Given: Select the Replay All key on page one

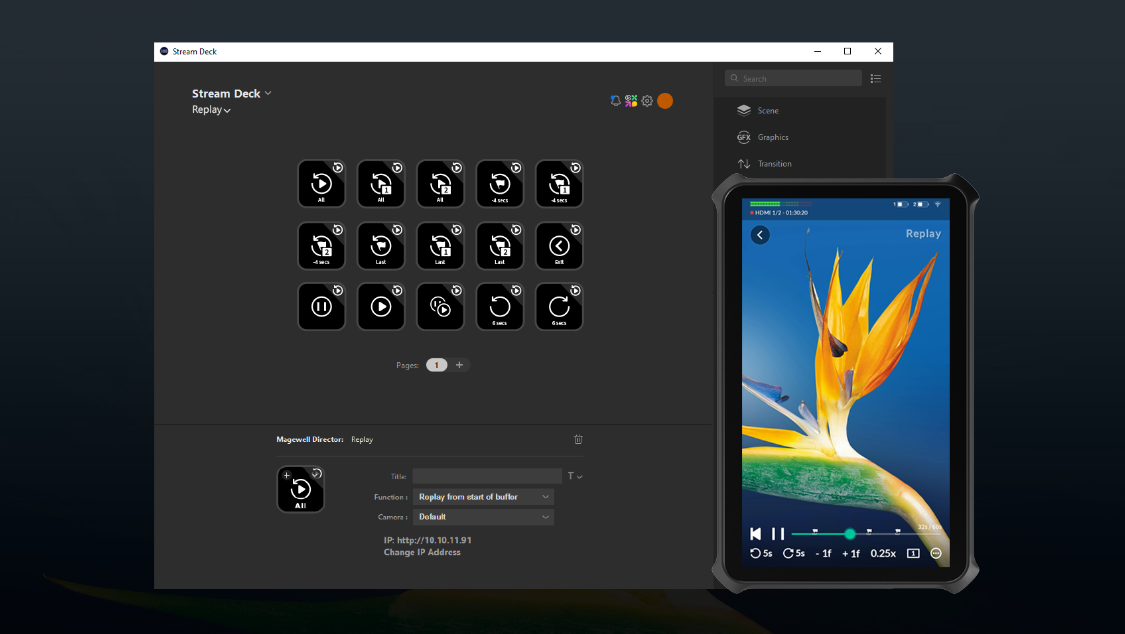Looking at the screenshot, I should 321,183.
